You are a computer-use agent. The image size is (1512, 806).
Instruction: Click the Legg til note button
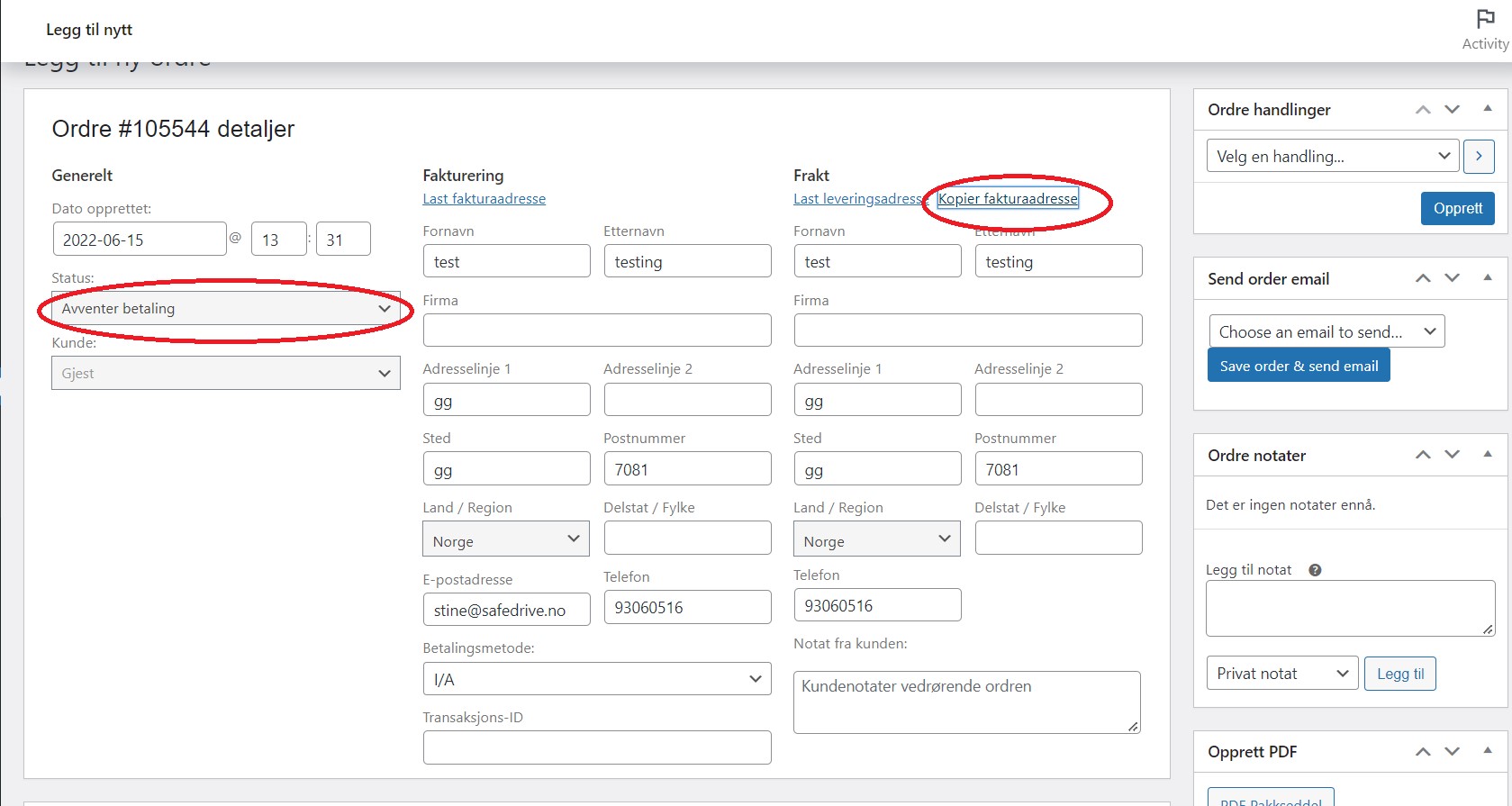tap(1399, 674)
